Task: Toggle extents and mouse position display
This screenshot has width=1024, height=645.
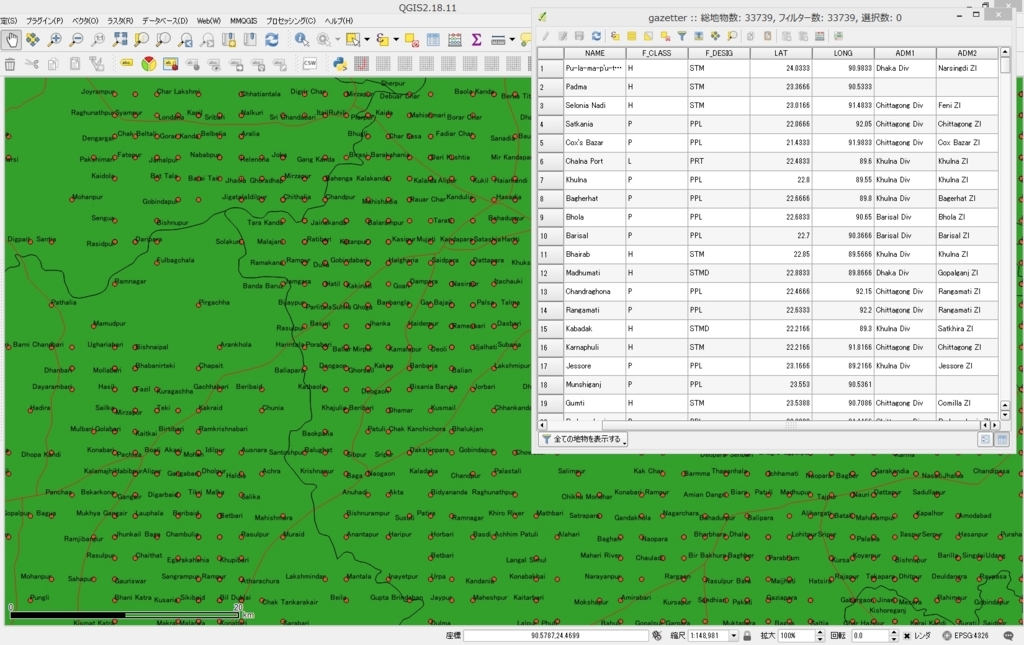Action: point(657,635)
